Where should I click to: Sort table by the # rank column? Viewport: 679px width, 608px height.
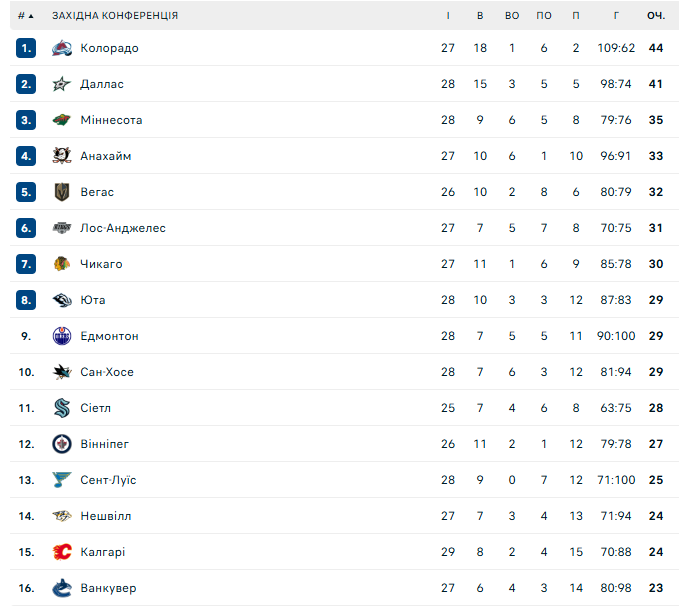click(25, 16)
